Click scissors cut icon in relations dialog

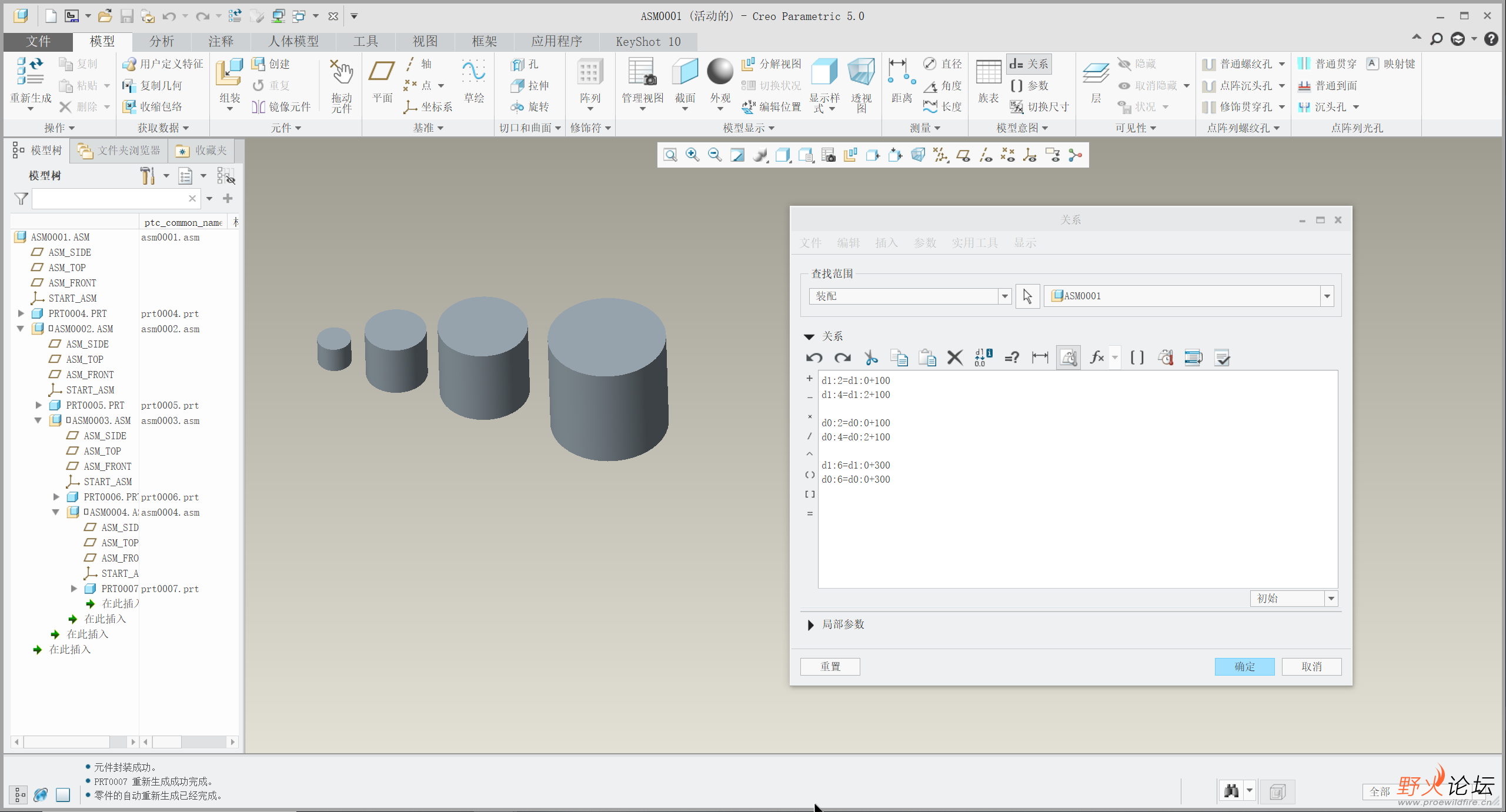tap(870, 357)
